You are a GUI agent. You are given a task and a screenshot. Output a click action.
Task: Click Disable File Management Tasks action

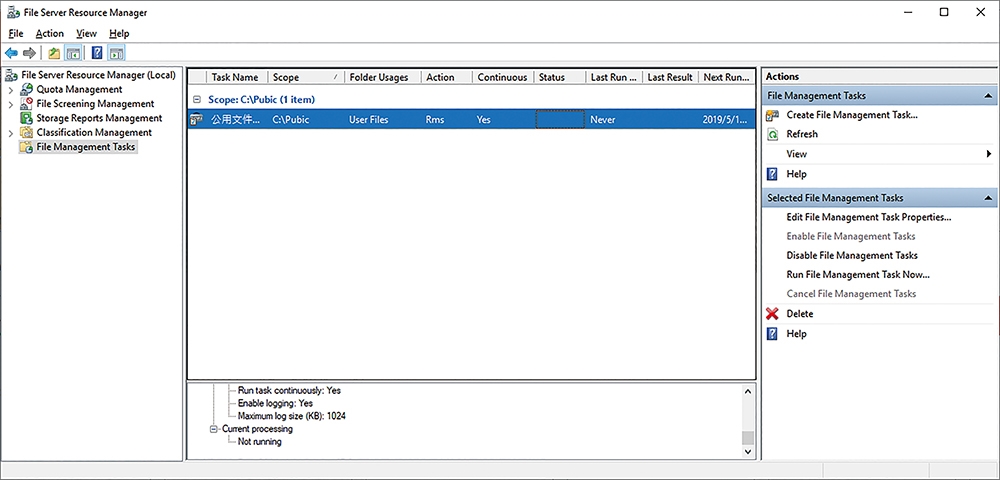click(852, 256)
